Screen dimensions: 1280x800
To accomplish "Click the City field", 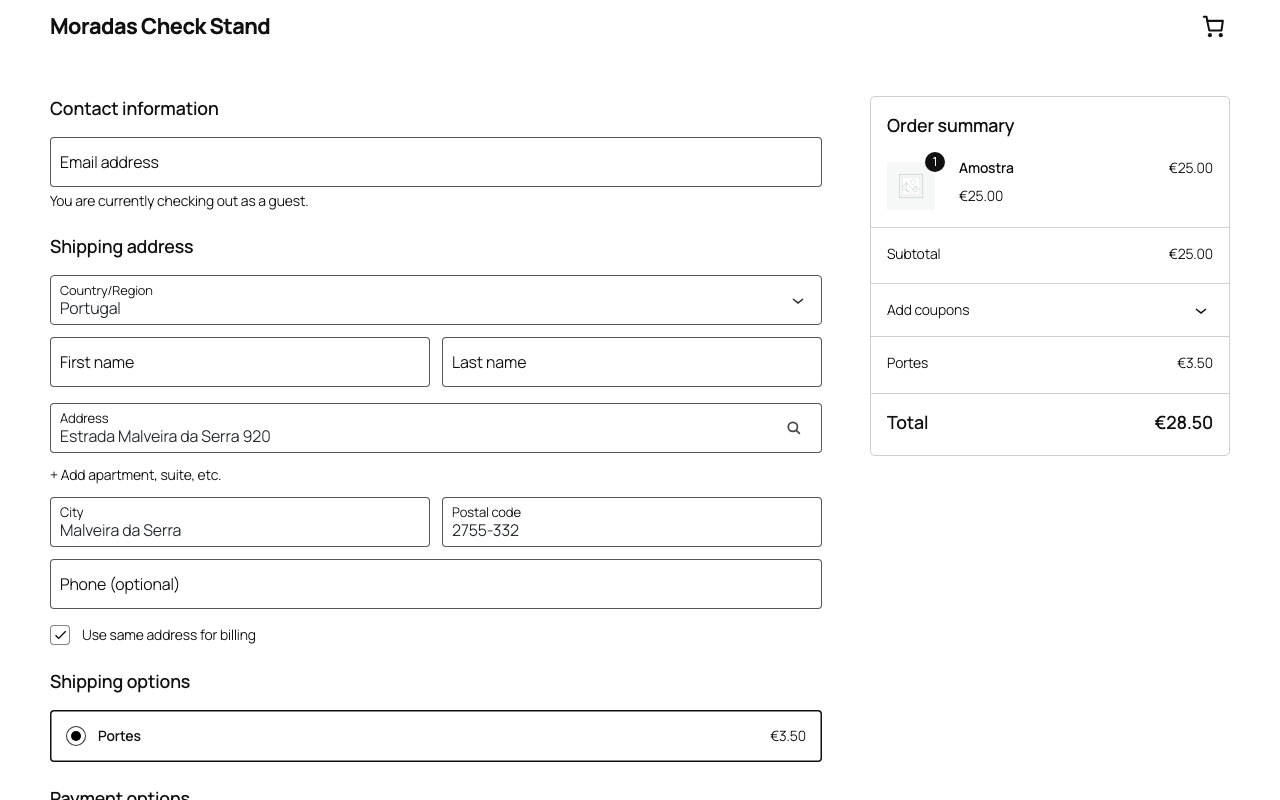I will (x=240, y=522).
